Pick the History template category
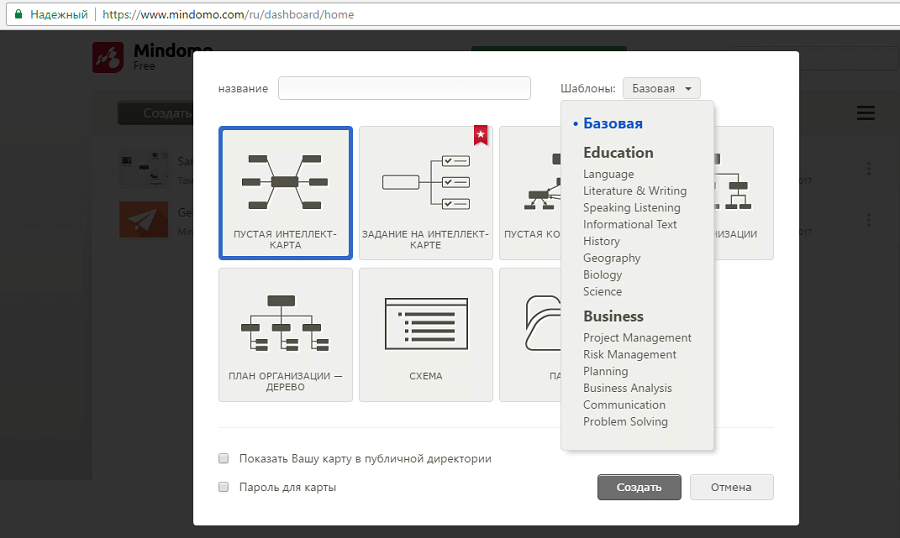Image resolution: width=900 pixels, height=538 pixels. pyautogui.click(x=602, y=241)
